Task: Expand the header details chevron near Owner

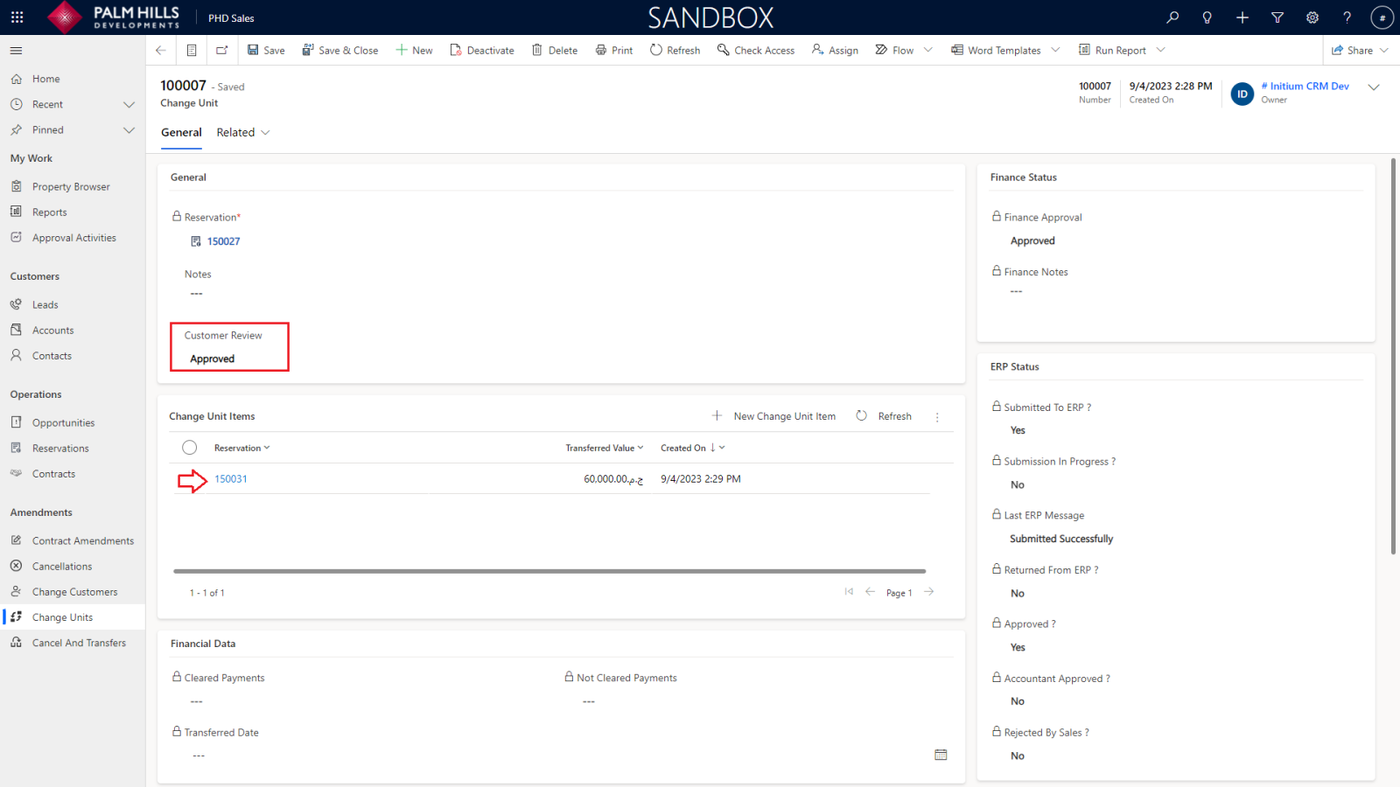Action: [1374, 88]
